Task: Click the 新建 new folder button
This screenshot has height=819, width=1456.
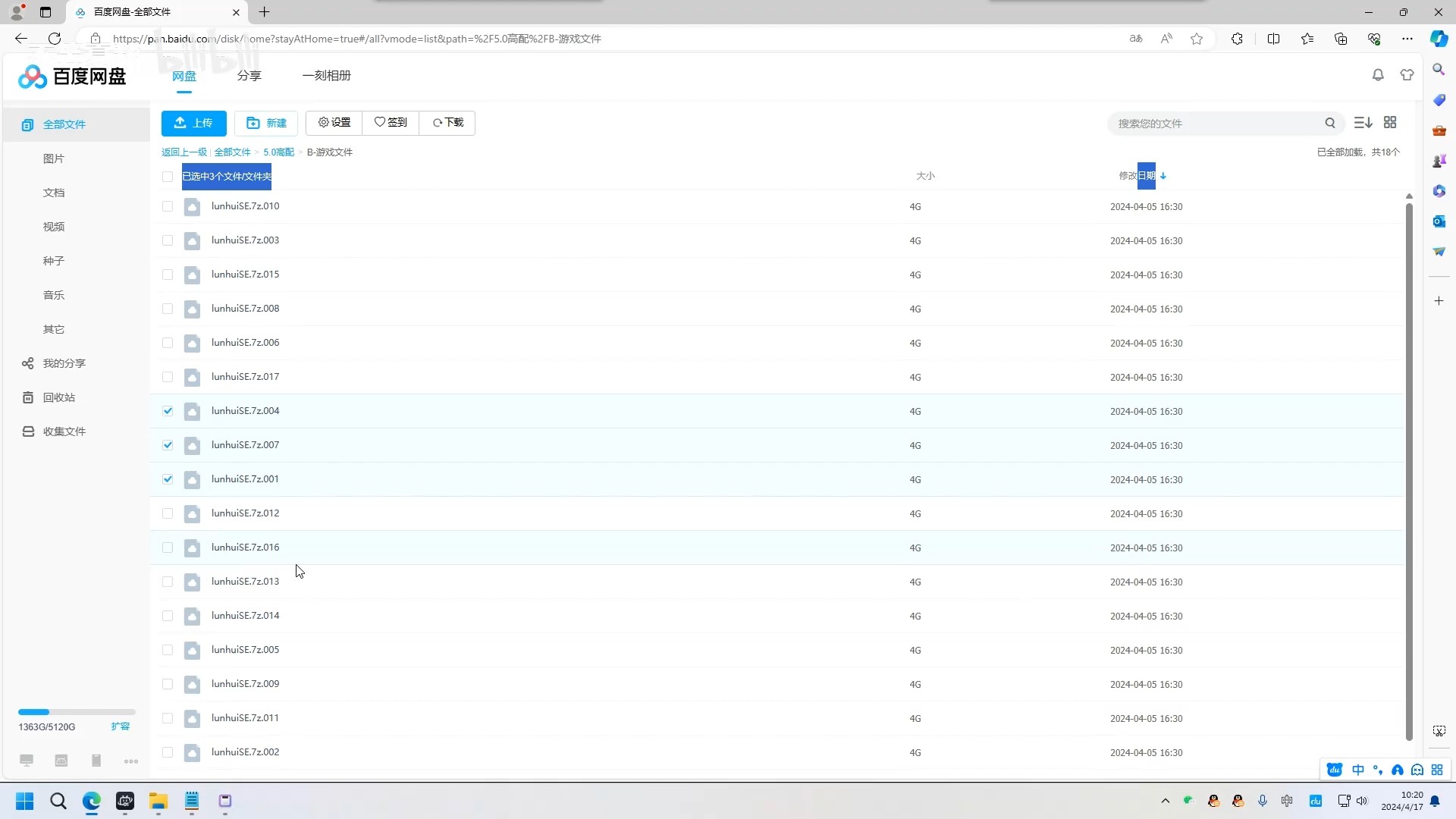Action: 266,123
